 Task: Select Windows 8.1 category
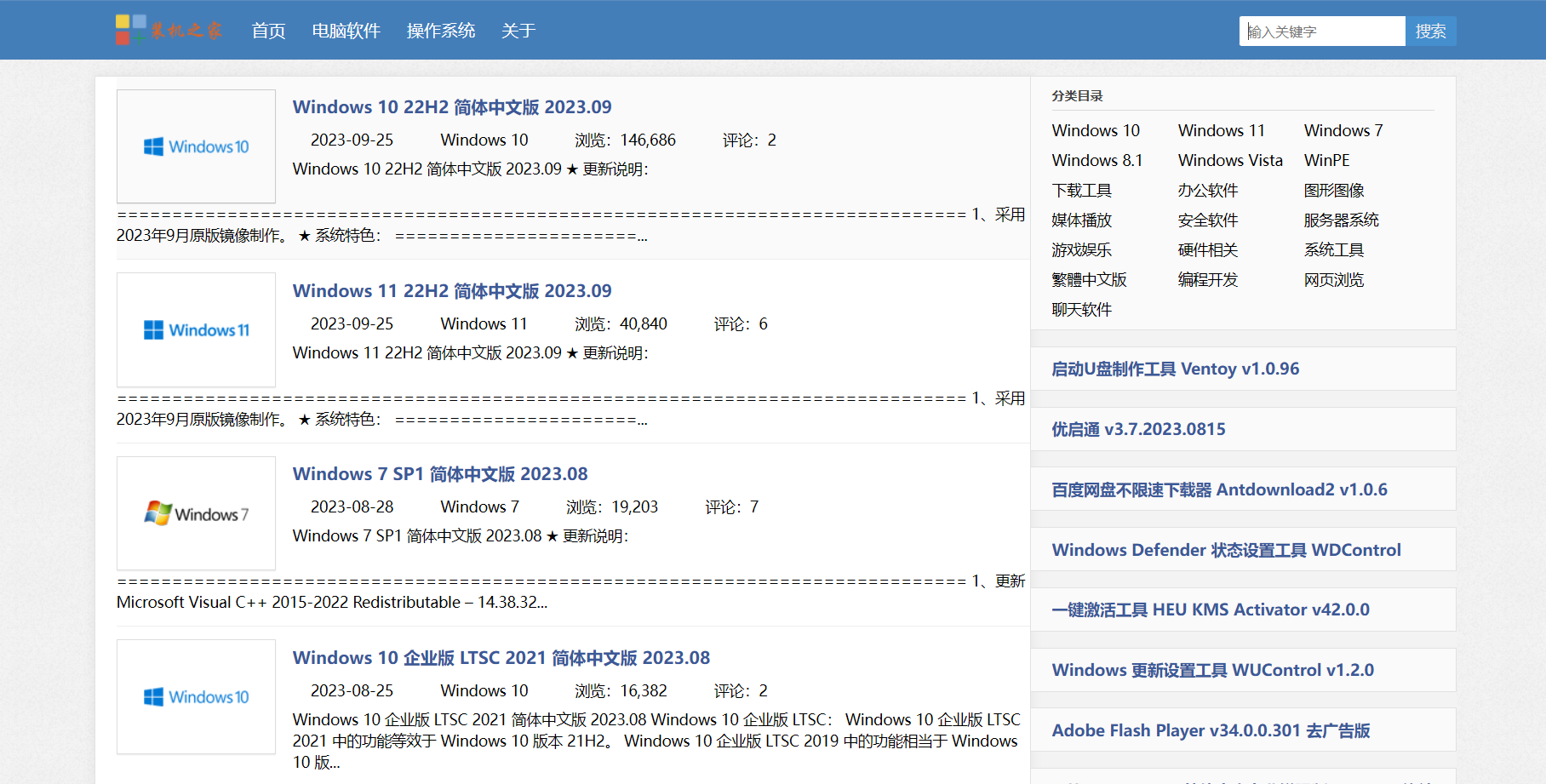click(x=1097, y=160)
